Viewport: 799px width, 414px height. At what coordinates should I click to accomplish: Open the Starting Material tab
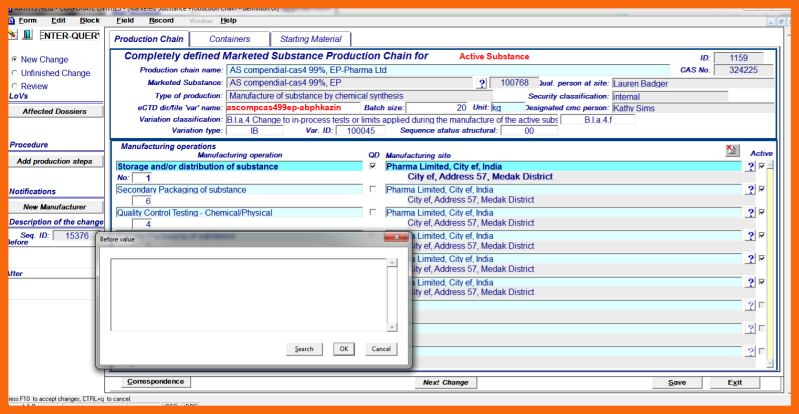(310, 38)
